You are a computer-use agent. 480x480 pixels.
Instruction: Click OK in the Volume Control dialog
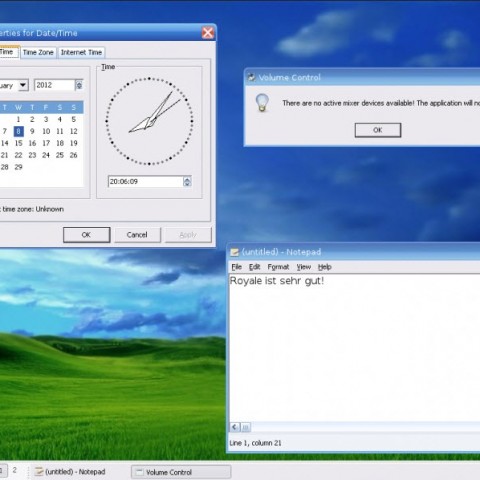click(x=378, y=130)
